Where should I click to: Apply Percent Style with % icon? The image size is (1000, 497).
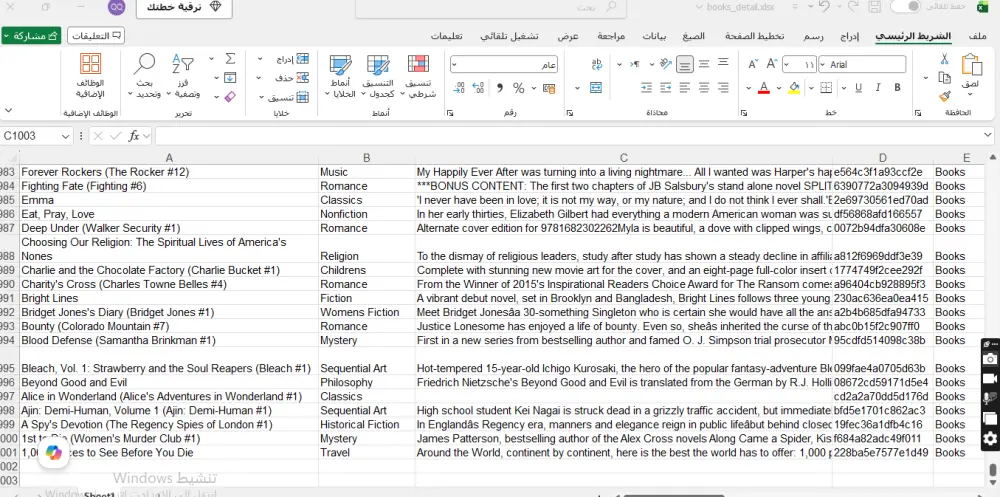point(518,88)
